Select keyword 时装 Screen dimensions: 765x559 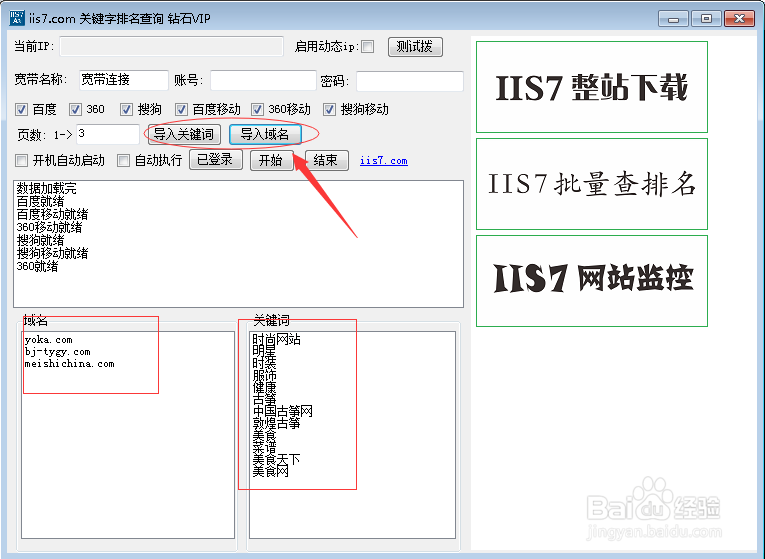264,363
